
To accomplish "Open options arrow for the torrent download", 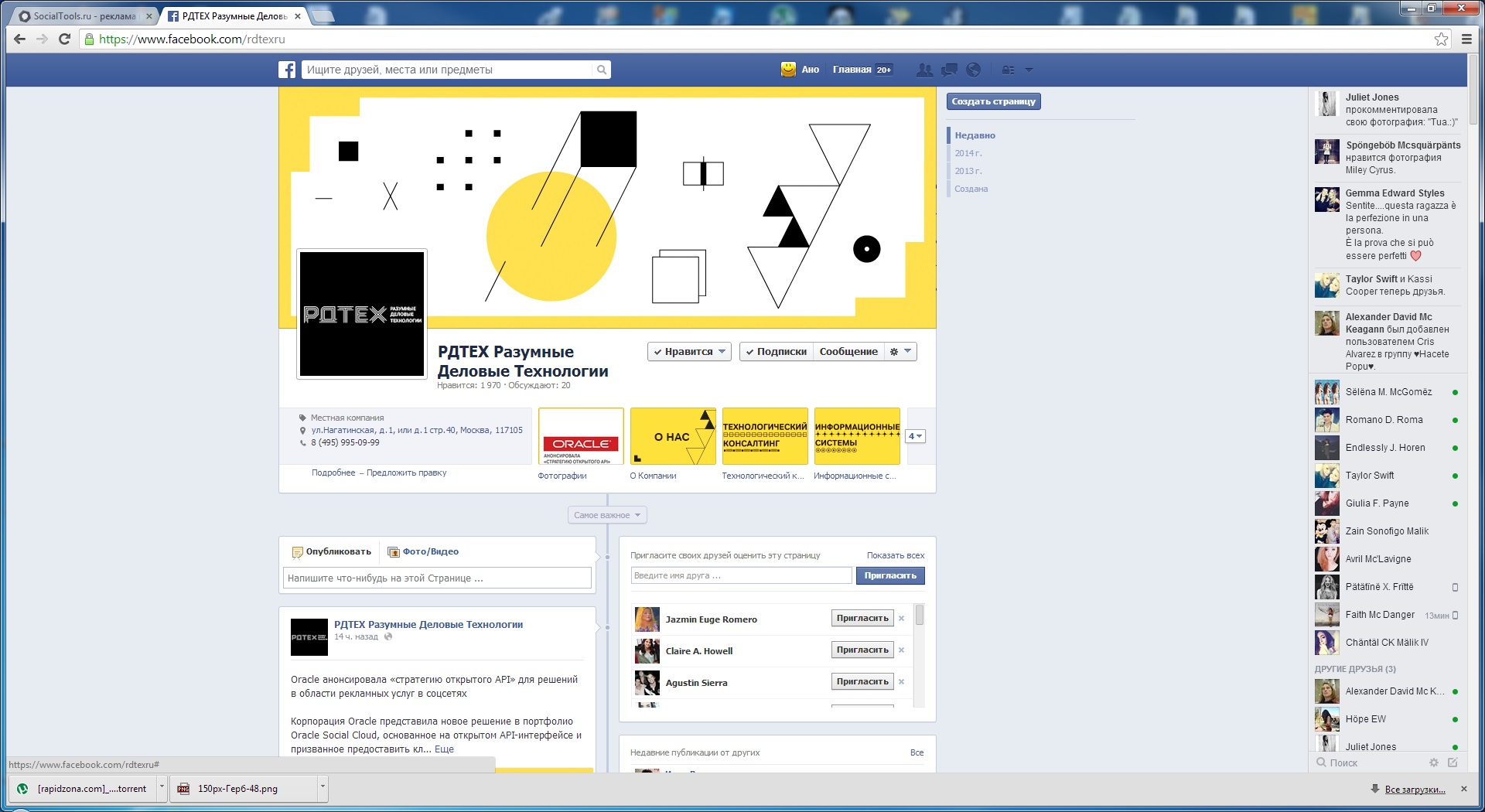I will (162, 789).
